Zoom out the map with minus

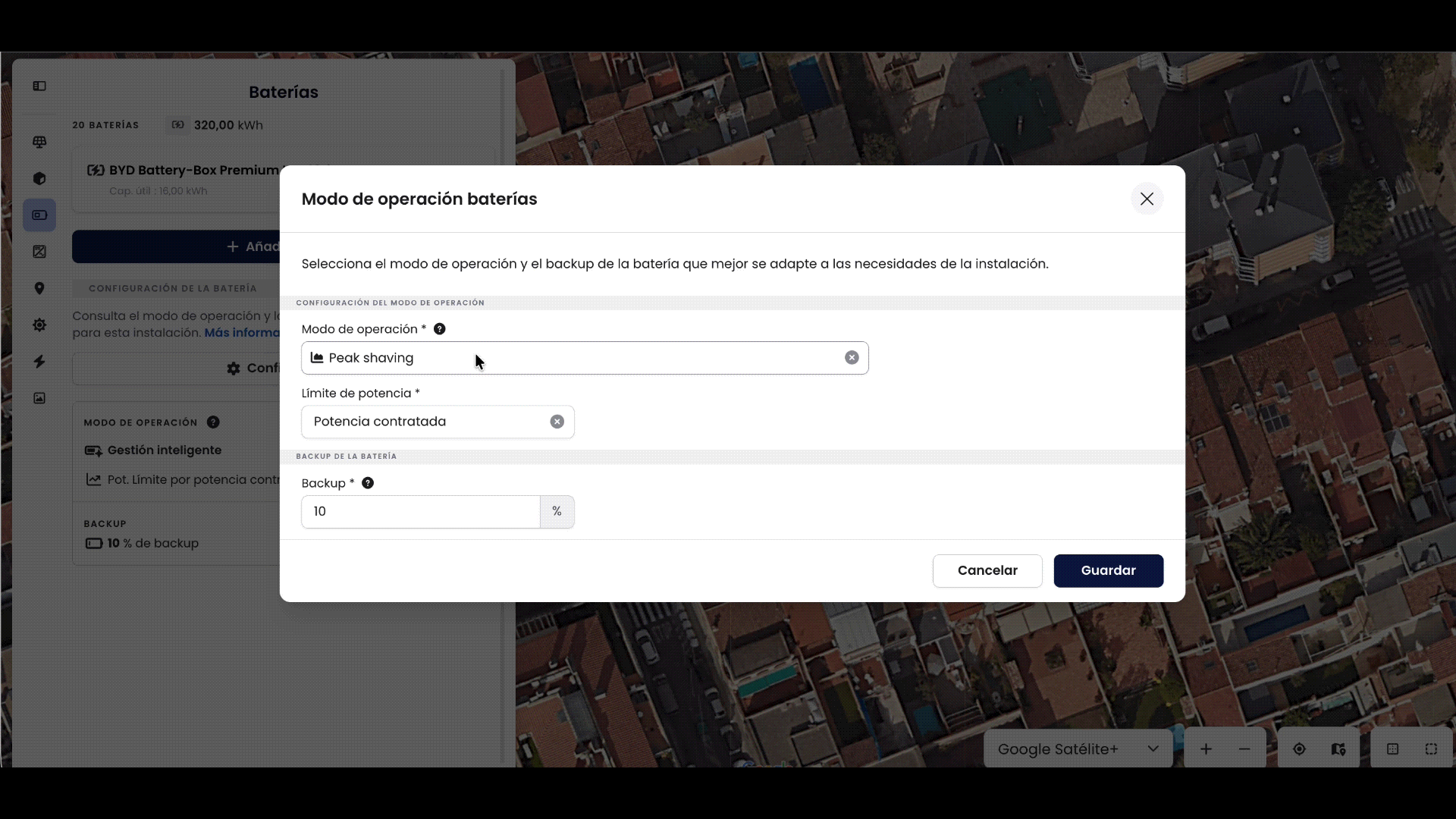1244,749
